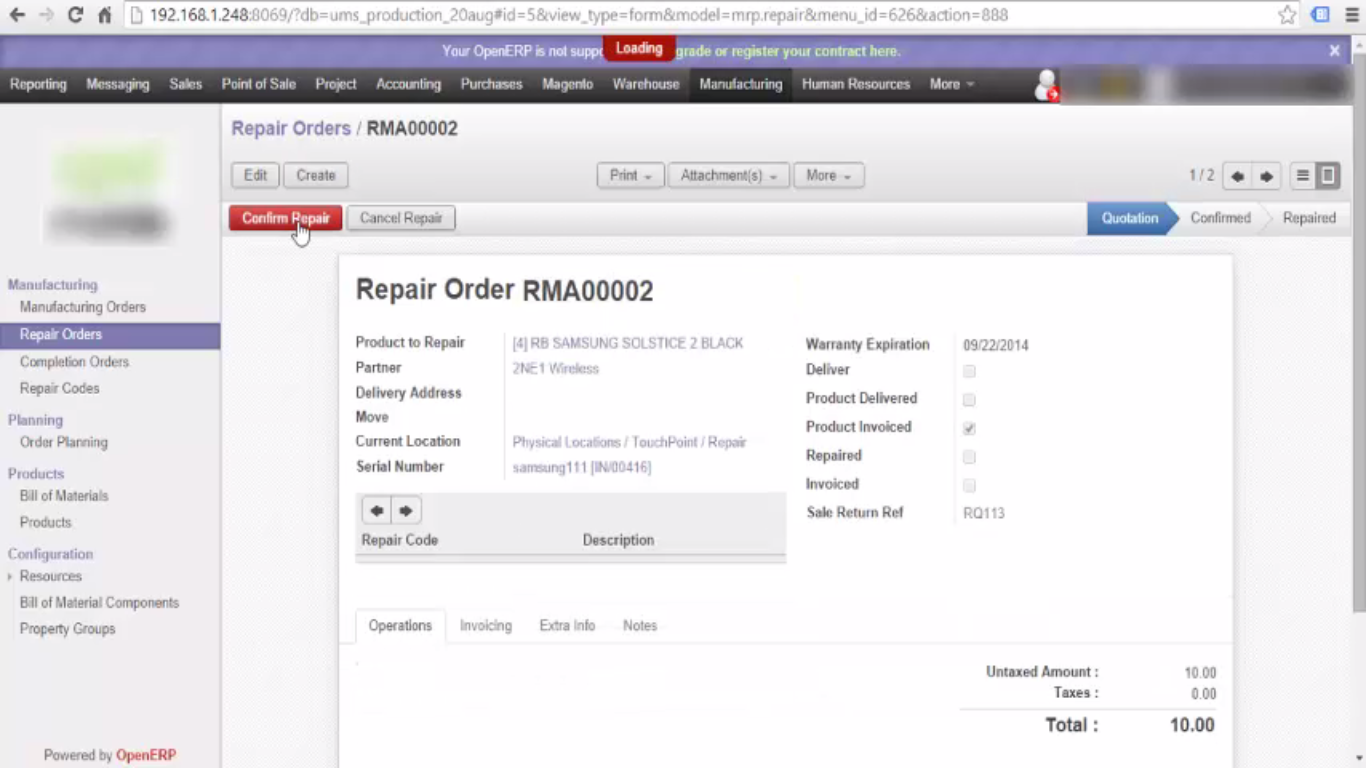1366x768 pixels.
Task: Click the Create button
Action: tap(316, 175)
